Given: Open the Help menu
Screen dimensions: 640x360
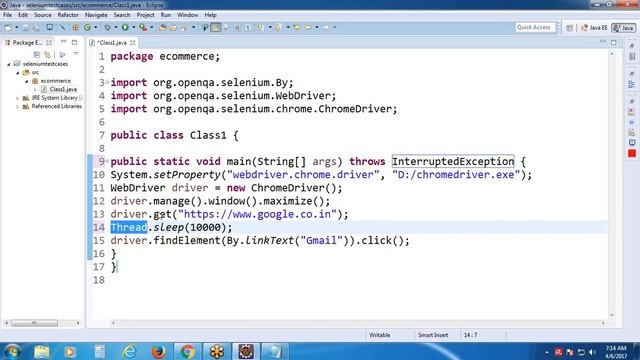Looking at the screenshot, I should (210, 15).
